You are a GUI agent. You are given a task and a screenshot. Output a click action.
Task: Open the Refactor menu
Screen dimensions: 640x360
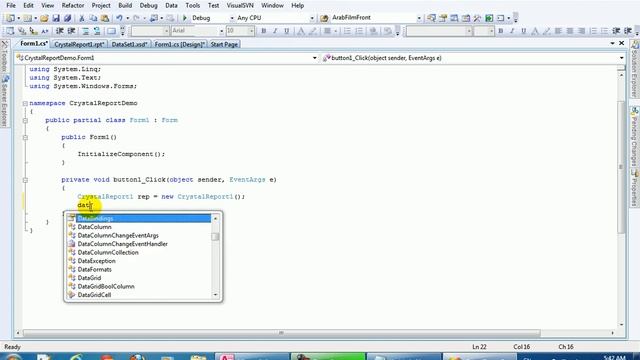pos(73,5)
